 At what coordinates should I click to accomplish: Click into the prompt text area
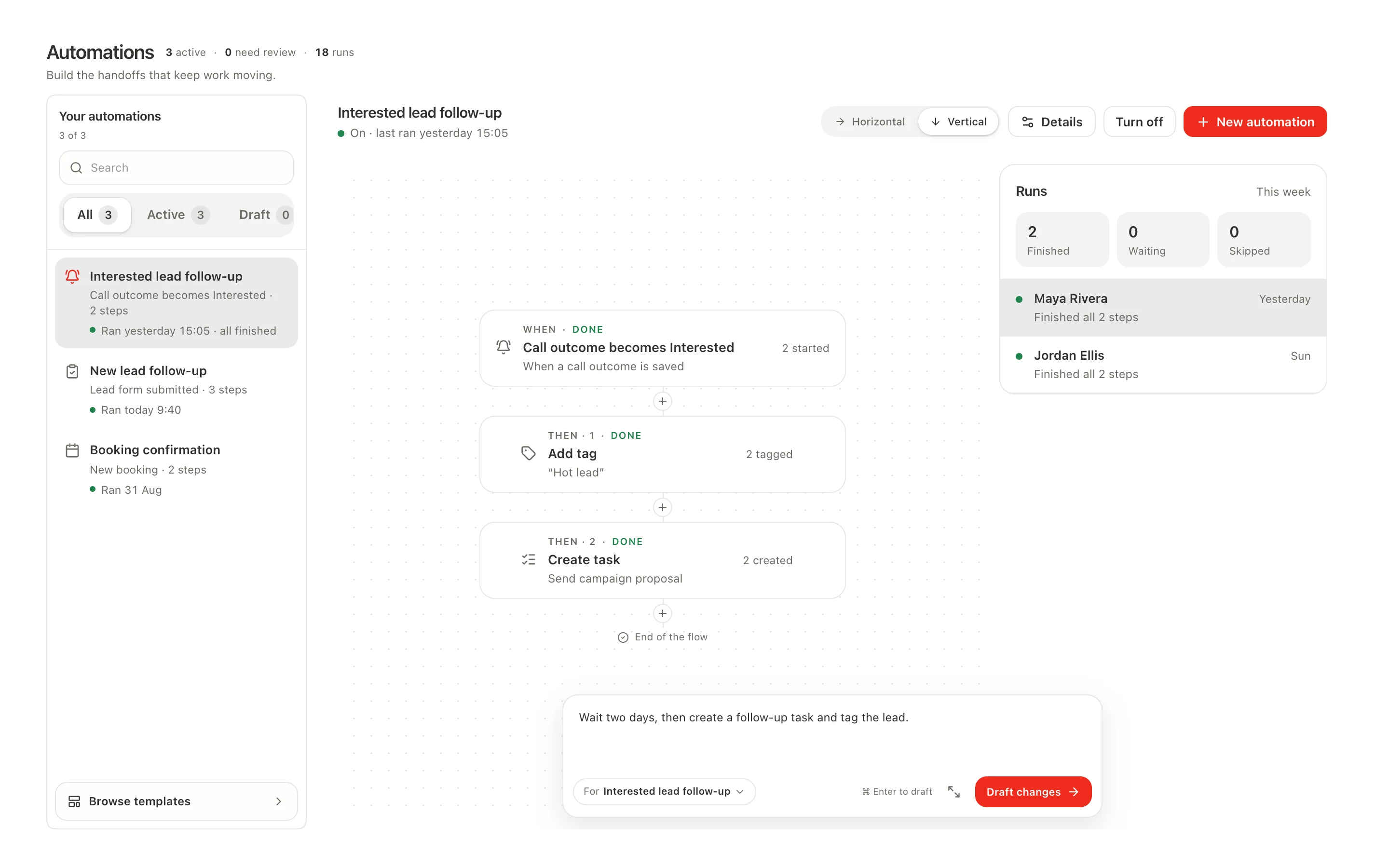tap(831, 735)
